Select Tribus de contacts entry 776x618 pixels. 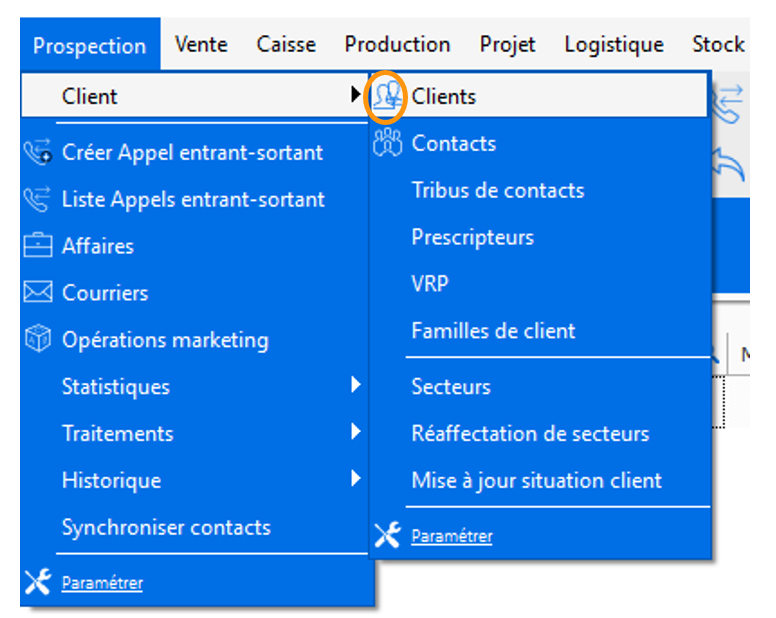[x=497, y=191]
